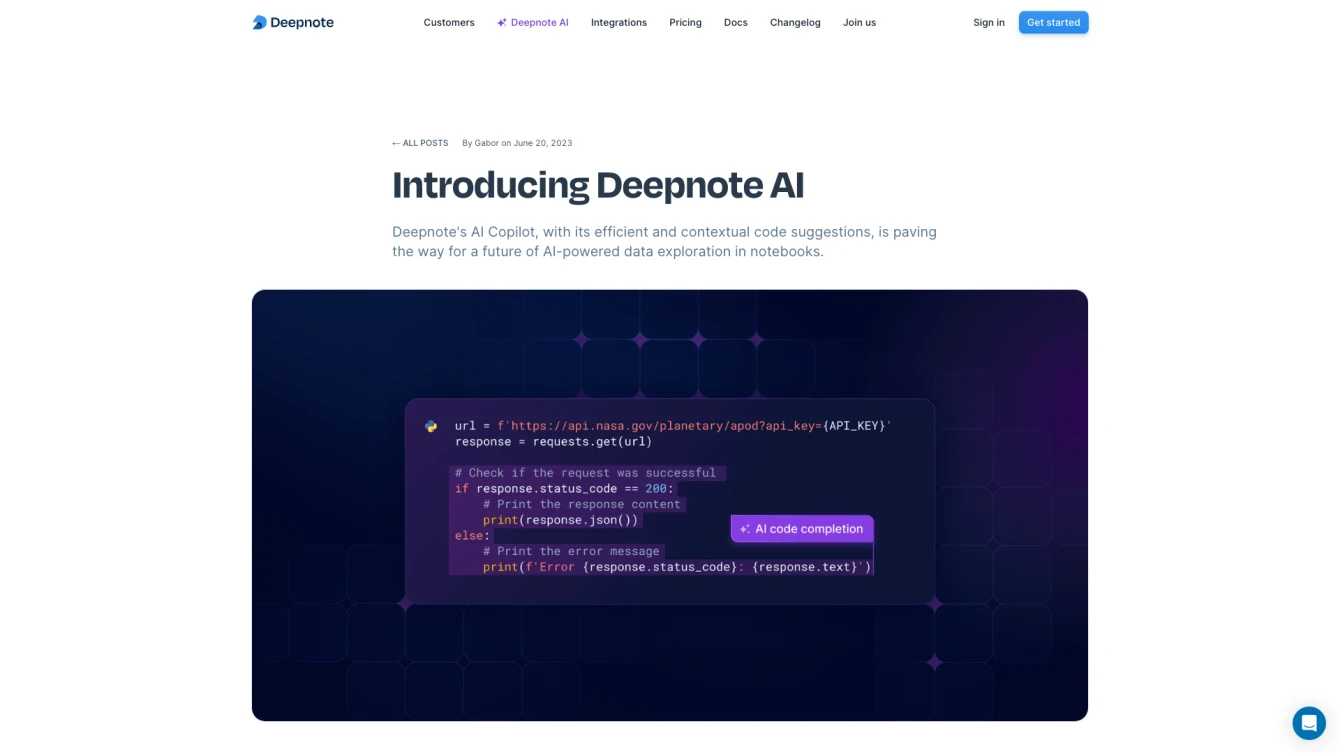
Task: Open the Customers page
Action: pyautogui.click(x=449, y=22)
